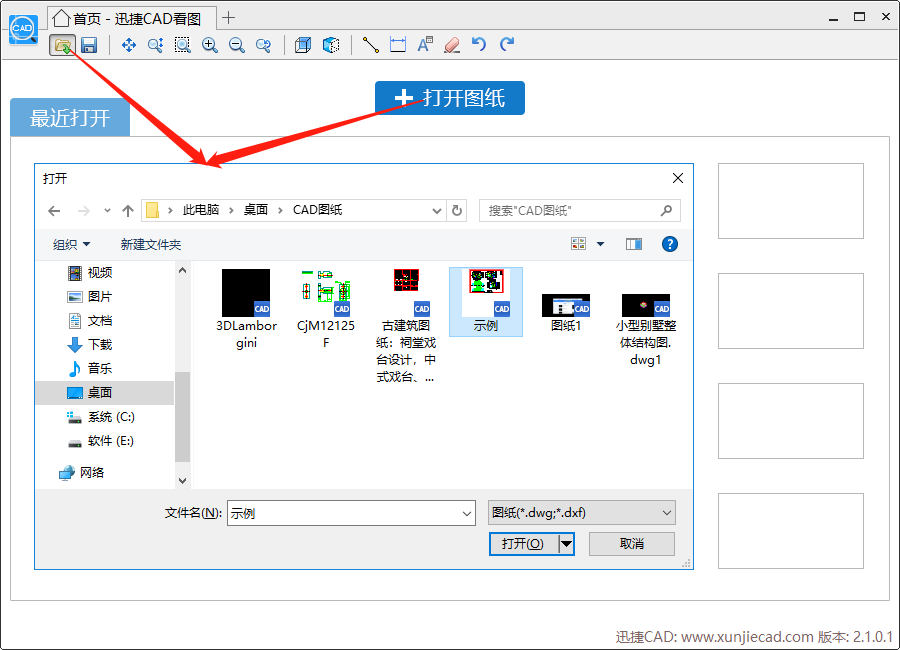Open the file type filter dropdown
Viewport: 900px width, 650px height.
pos(581,513)
